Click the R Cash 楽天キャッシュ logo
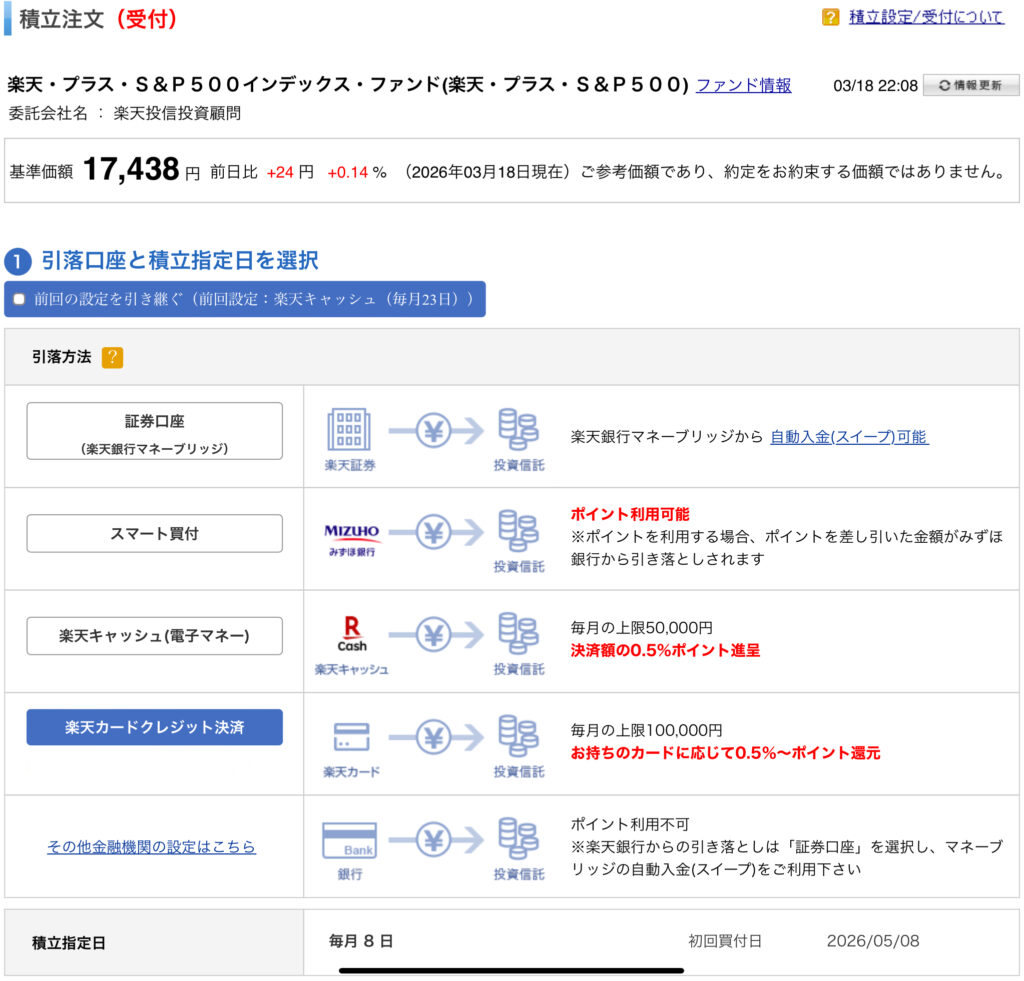This screenshot has width=1024, height=981. pyautogui.click(x=352, y=634)
